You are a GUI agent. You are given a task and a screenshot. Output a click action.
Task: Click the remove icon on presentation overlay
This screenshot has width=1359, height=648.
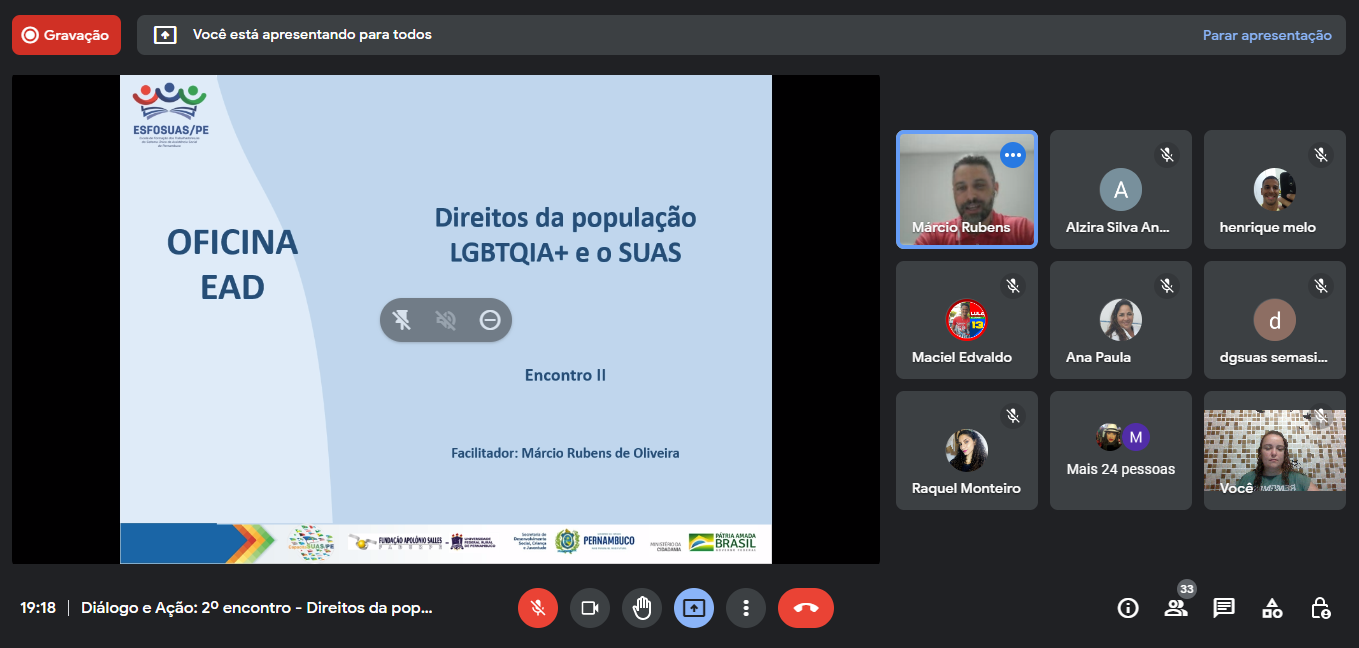[x=490, y=320]
